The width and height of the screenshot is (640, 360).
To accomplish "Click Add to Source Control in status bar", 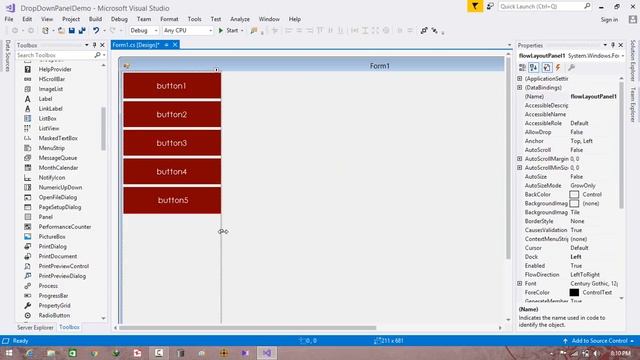I will point(599,341).
